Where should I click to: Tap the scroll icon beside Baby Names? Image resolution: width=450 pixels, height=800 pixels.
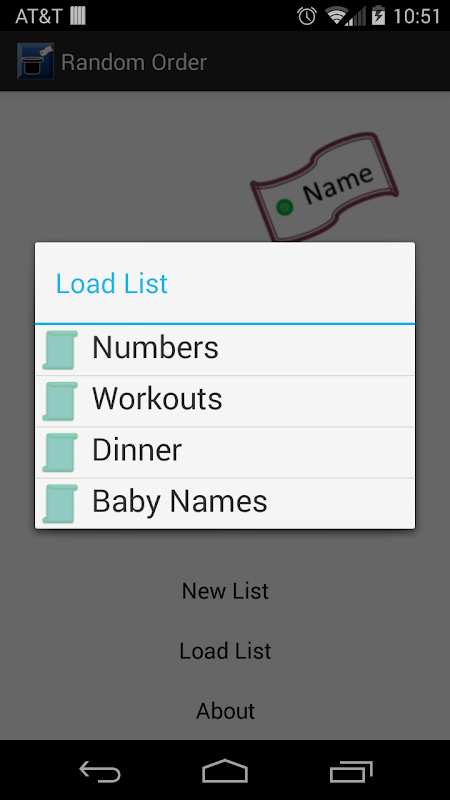pos(60,504)
